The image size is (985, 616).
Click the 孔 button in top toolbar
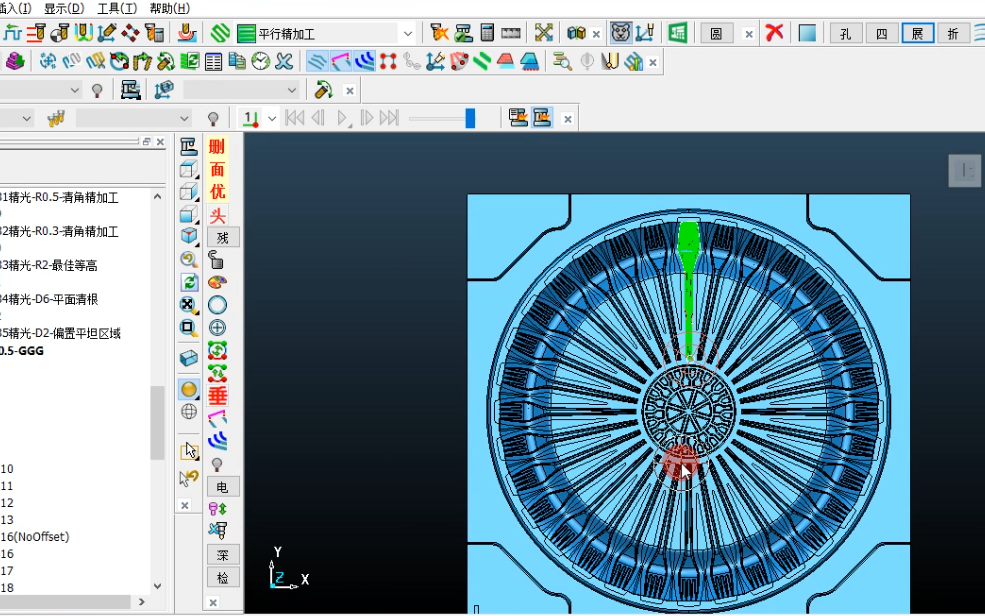click(x=846, y=33)
